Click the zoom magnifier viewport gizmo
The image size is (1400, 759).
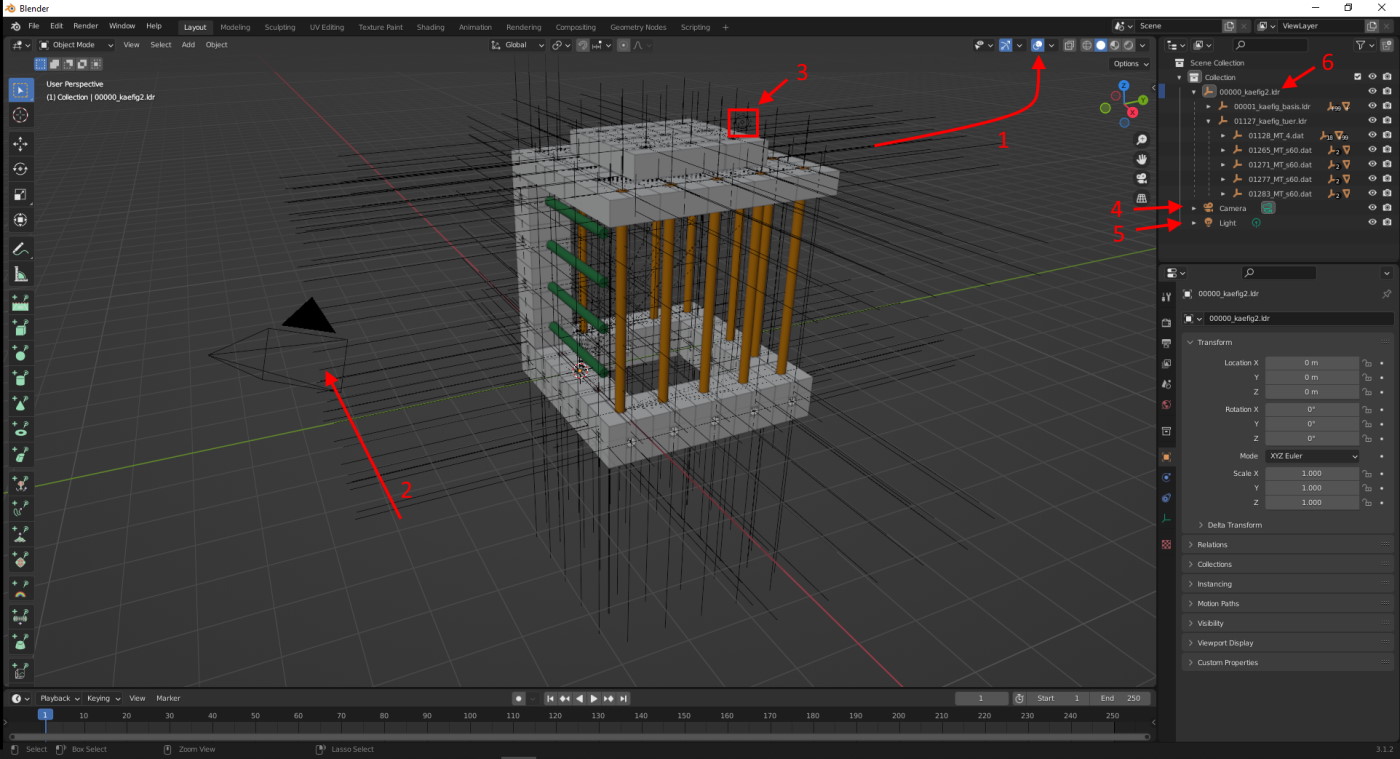click(x=1141, y=140)
